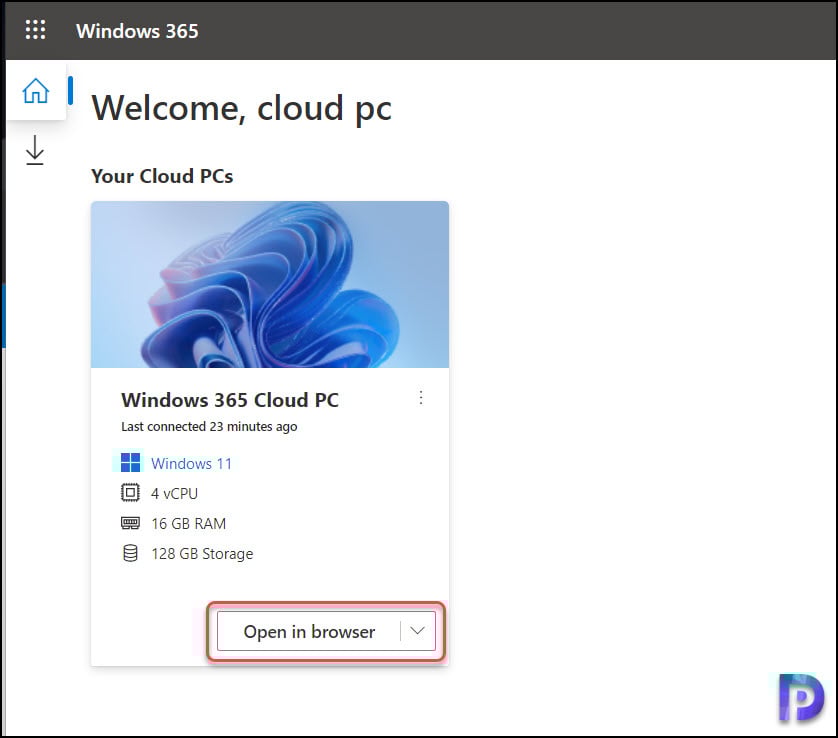The image size is (838, 738).
Task: Click the Windows 11 wallpaper thumbnail
Action: click(x=270, y=284)
